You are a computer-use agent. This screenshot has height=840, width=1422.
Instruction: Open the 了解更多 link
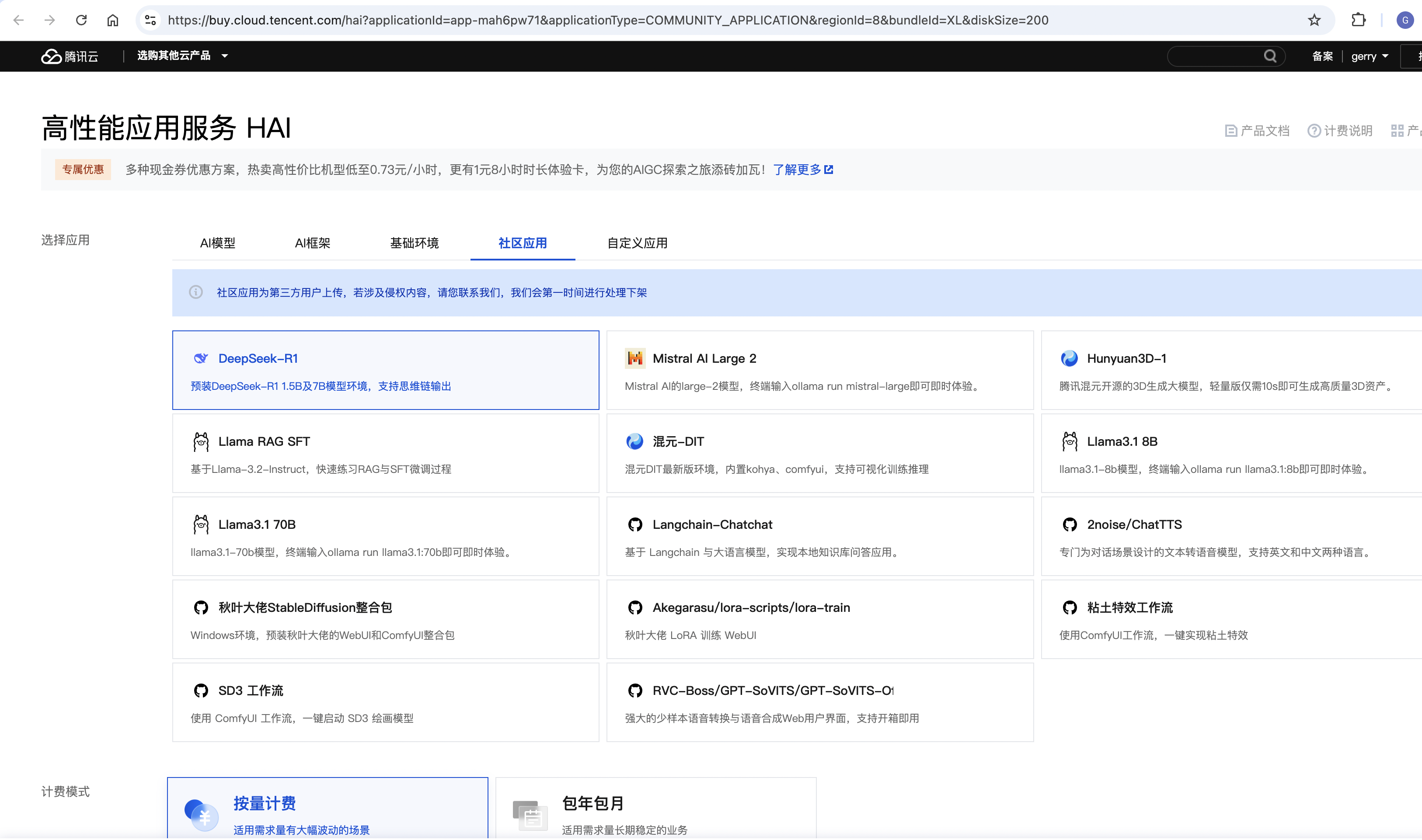coord(802,170)
